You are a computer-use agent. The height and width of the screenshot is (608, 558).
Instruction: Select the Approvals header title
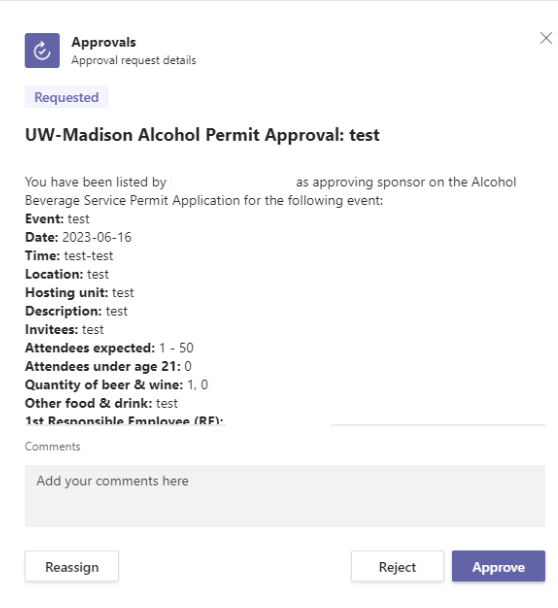pyautogui.click(x=104, y=42)
